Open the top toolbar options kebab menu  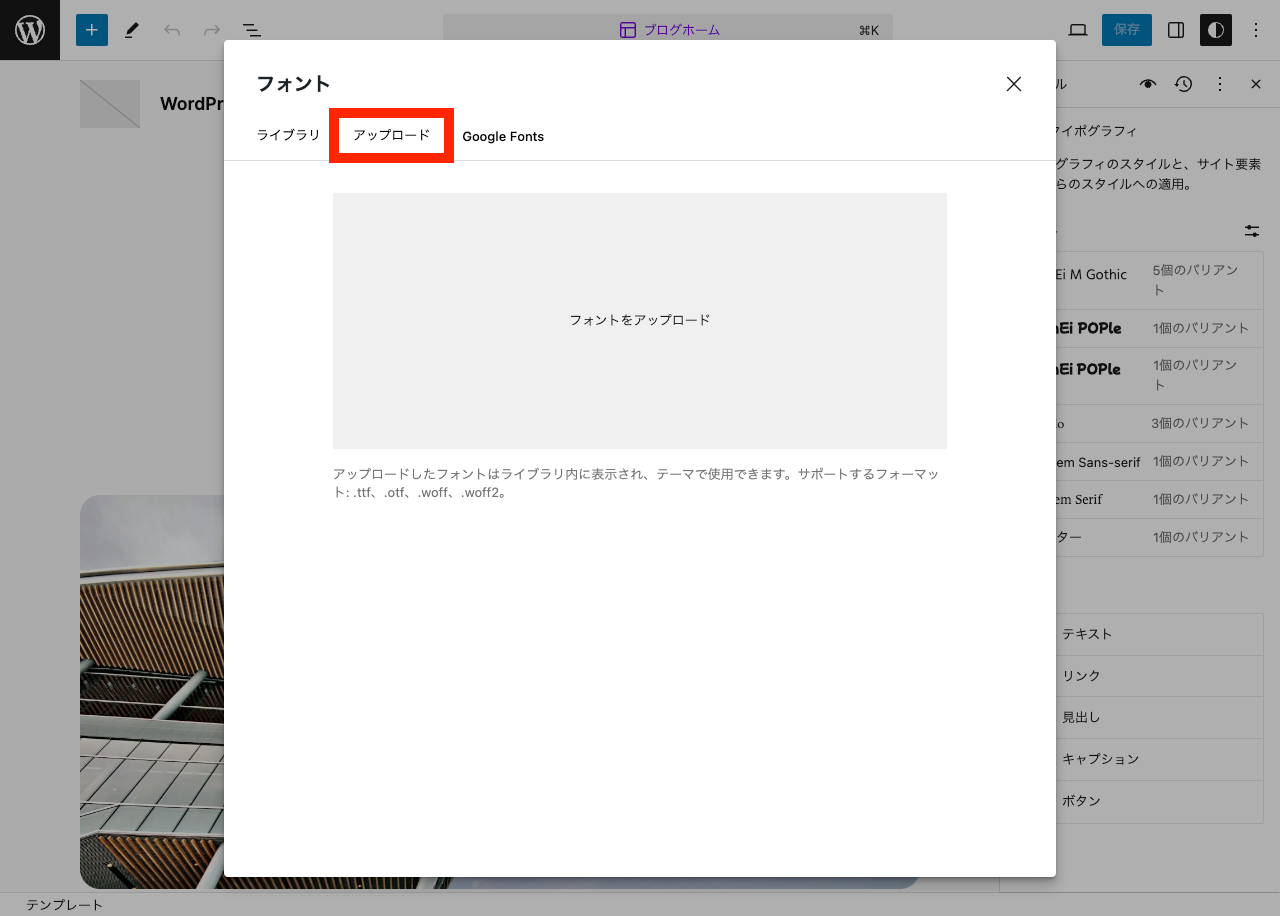tap(1256, 30)
